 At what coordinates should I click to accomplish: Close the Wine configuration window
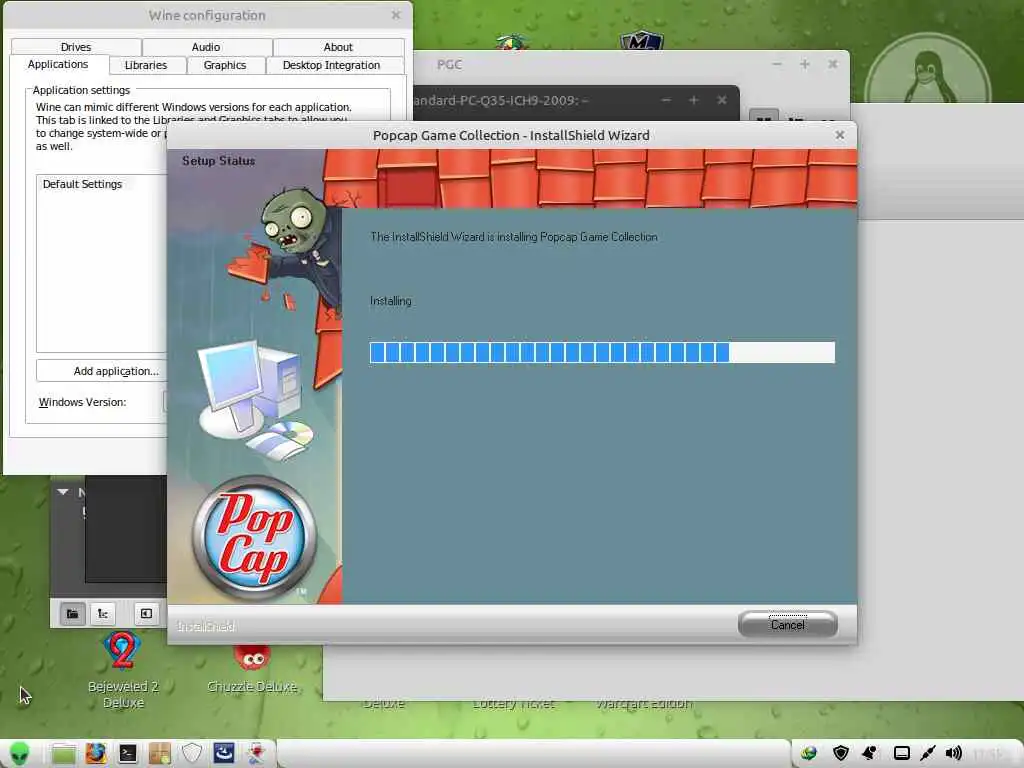[x=396, y=15]
